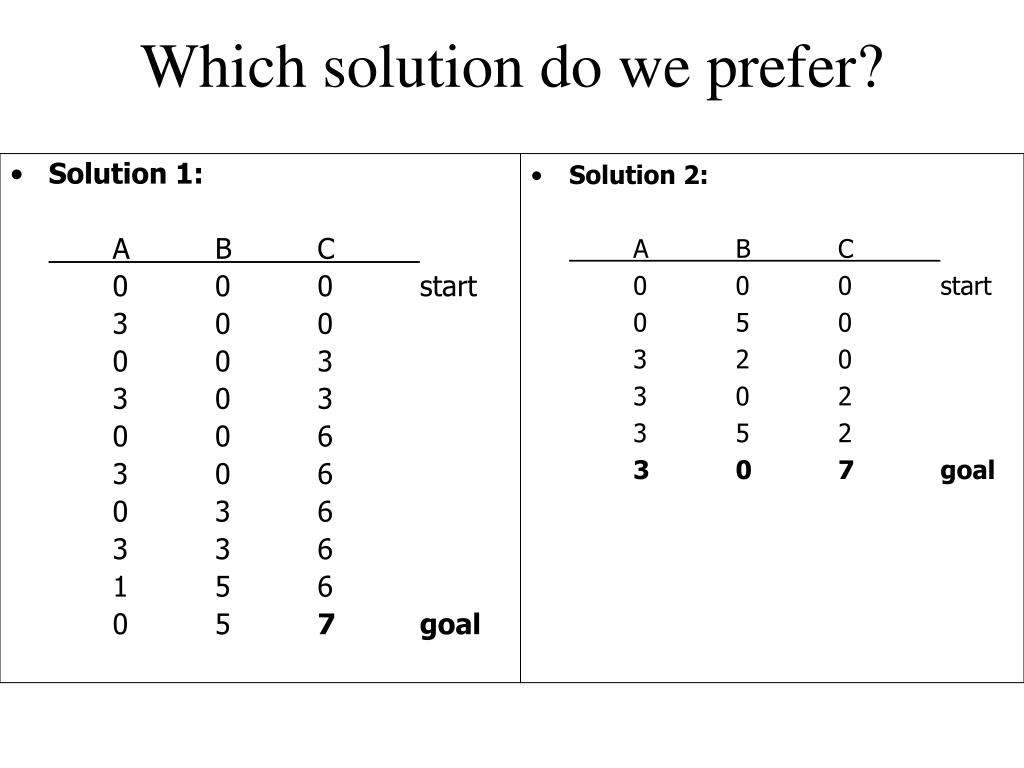Click column header B in Solution 1

(223, 249)
